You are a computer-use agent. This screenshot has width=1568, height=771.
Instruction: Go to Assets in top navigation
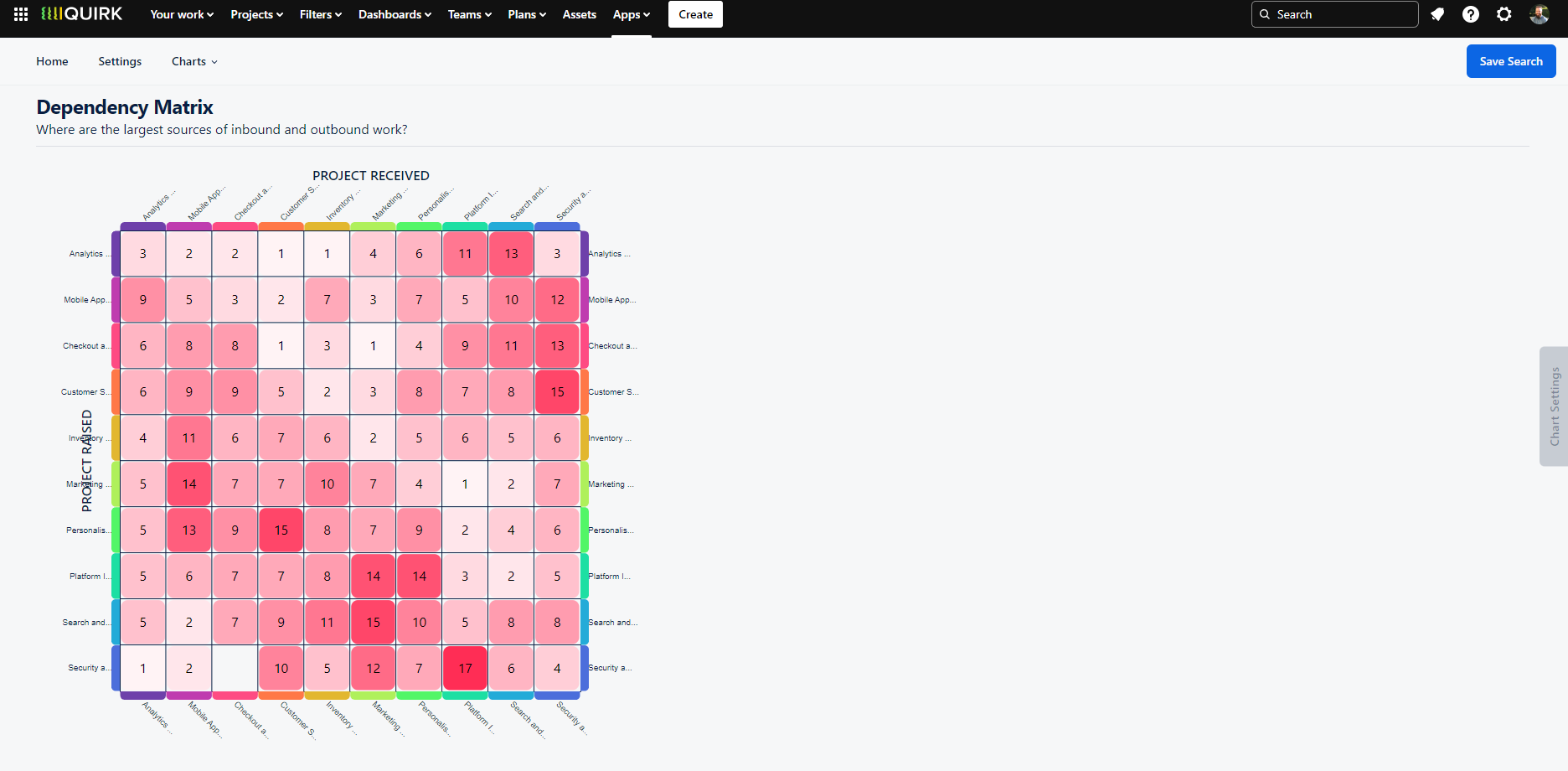point(580,14)
